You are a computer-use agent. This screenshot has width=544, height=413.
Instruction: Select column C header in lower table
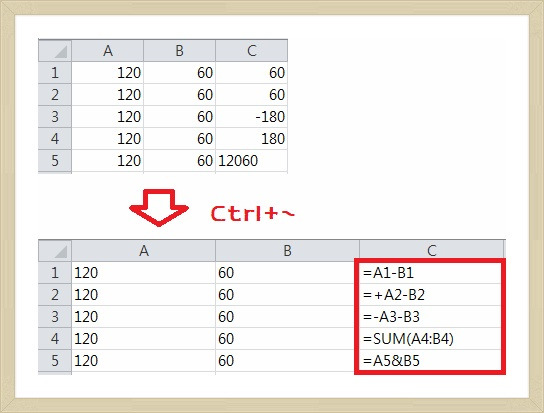click(x=431, y=250)
